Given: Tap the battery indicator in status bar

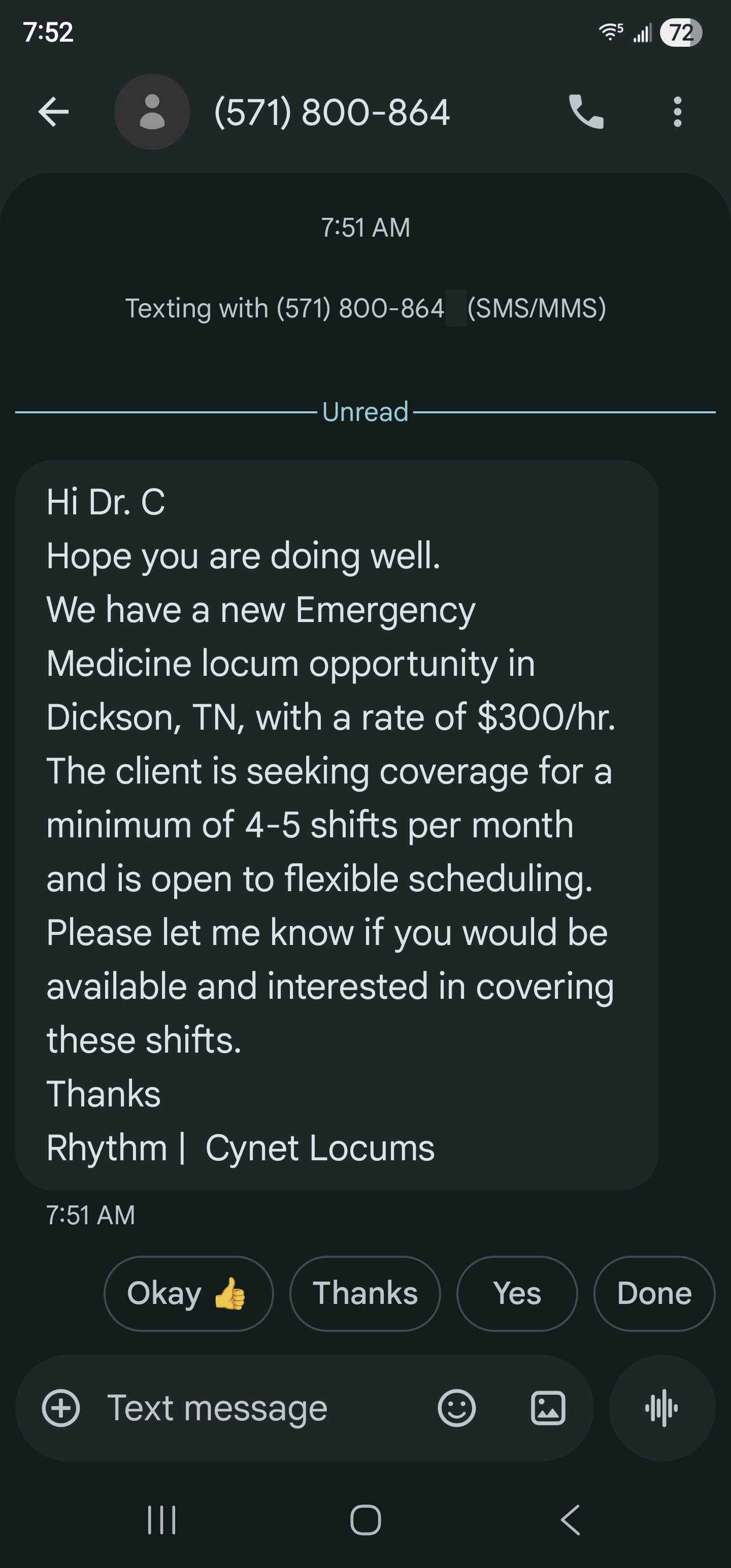Looking at the screenshot, I should tap(680, 32).
